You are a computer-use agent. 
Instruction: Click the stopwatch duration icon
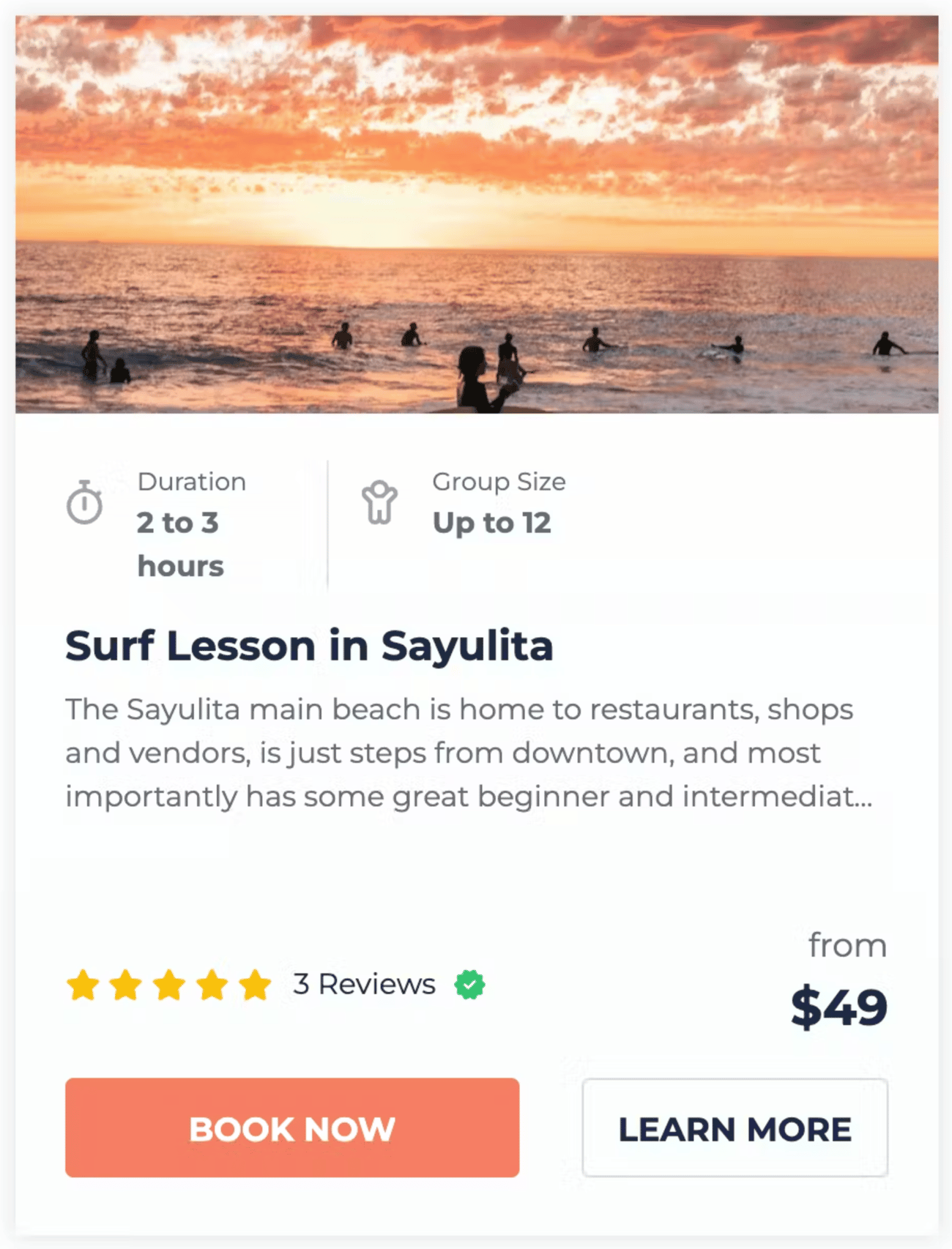[85, 503]
